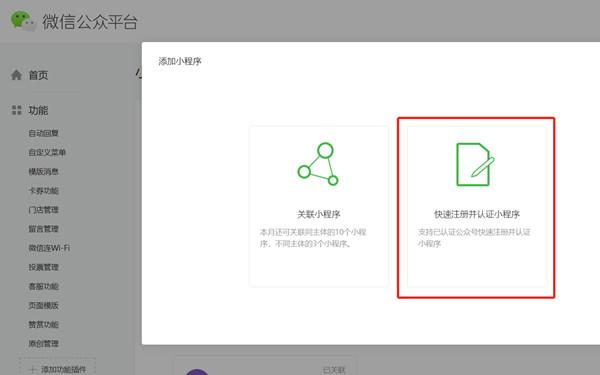Click the 已关联 status behind the dialog
600x375 pixels.
[334, 370]
